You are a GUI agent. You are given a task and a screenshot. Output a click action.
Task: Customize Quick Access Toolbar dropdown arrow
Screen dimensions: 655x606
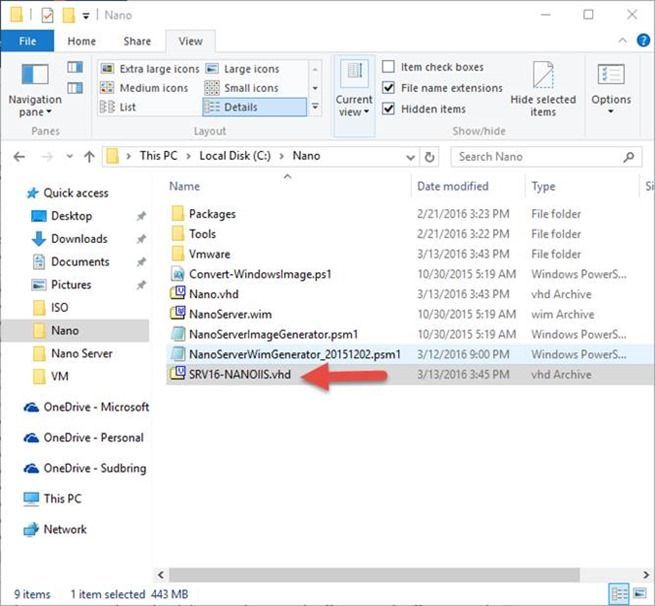86,16
